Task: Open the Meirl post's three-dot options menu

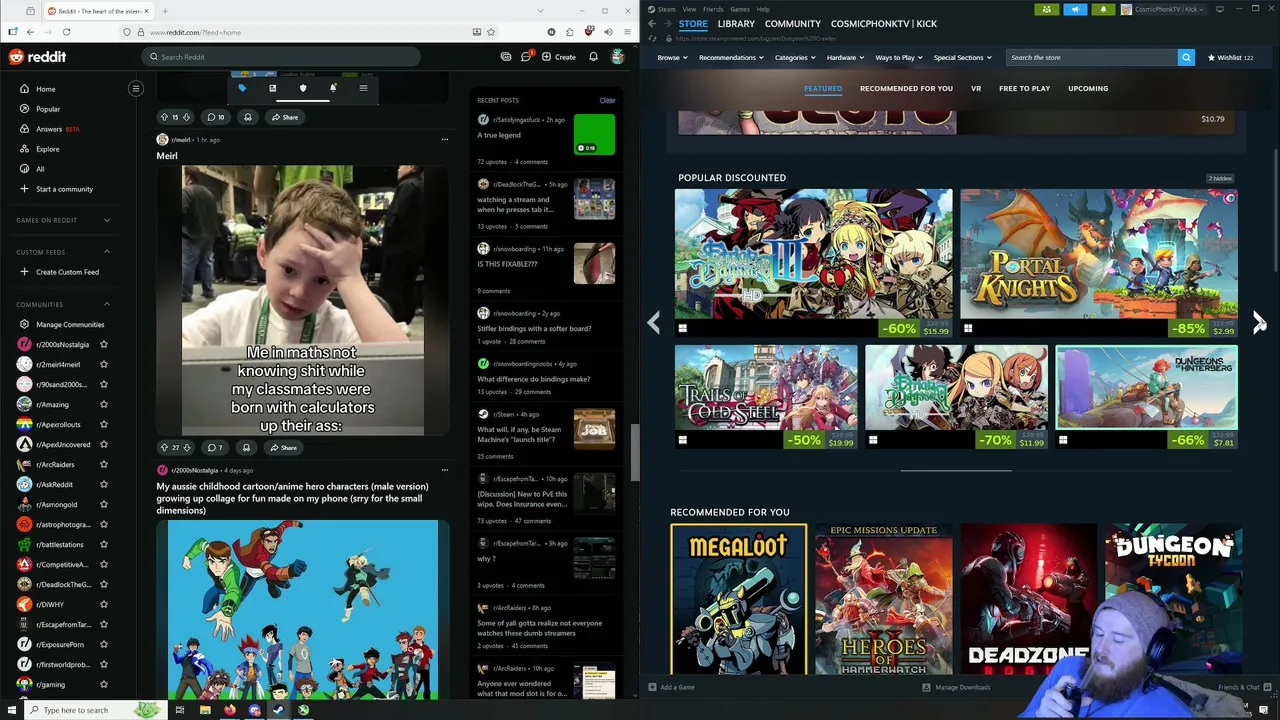Action: pyautogui.click(x=445, y=140)
